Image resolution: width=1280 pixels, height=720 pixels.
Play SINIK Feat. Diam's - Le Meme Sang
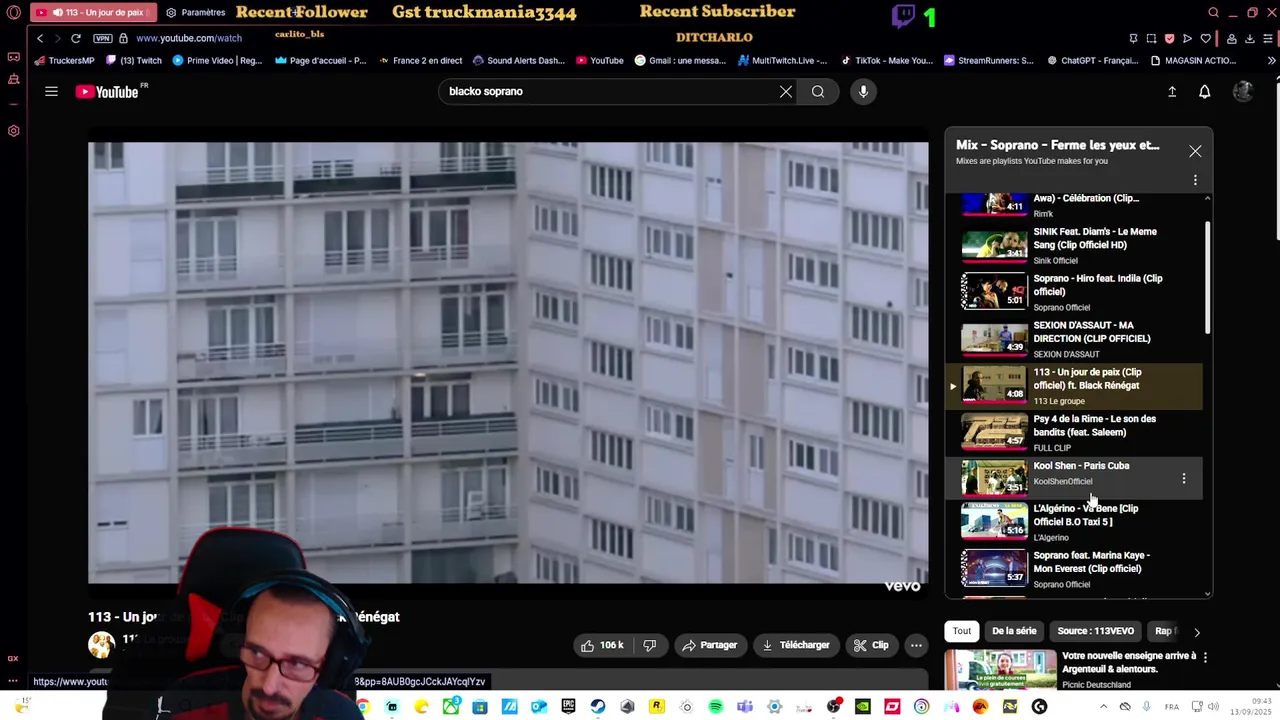[x=1075, y=245]
